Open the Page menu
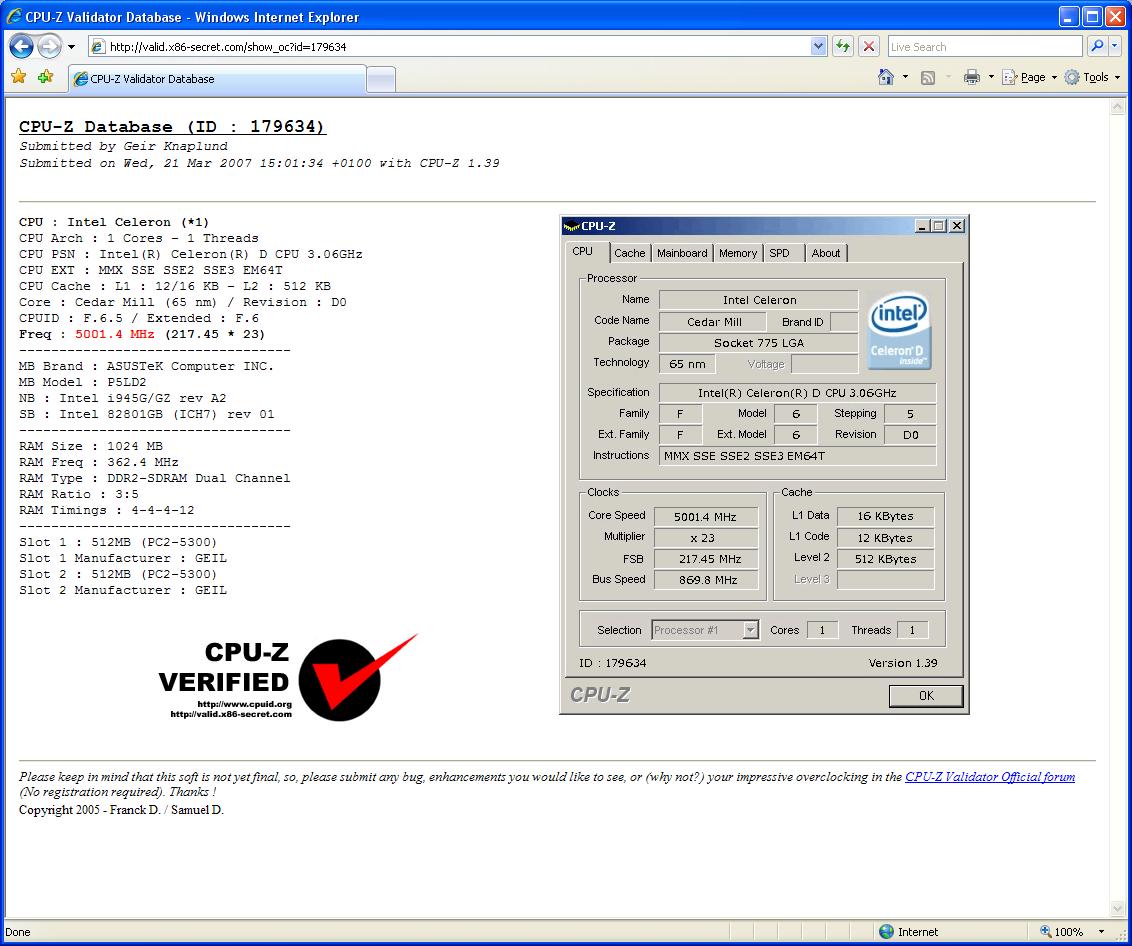Image resolution: width=1132 pixels, height=946 pixels. click(1029, 77)
